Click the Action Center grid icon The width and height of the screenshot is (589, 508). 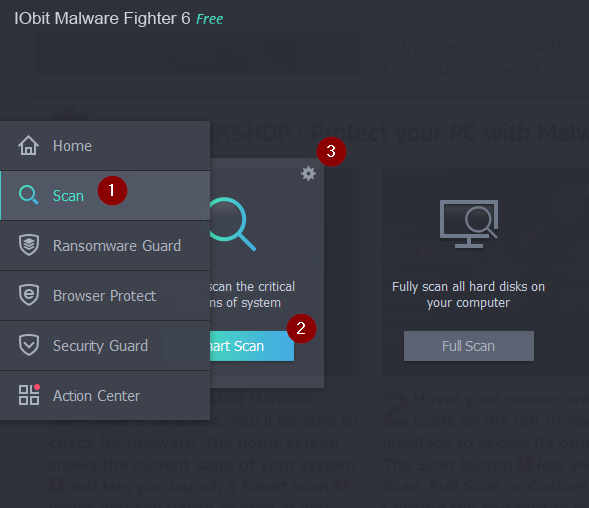[29, 395]
